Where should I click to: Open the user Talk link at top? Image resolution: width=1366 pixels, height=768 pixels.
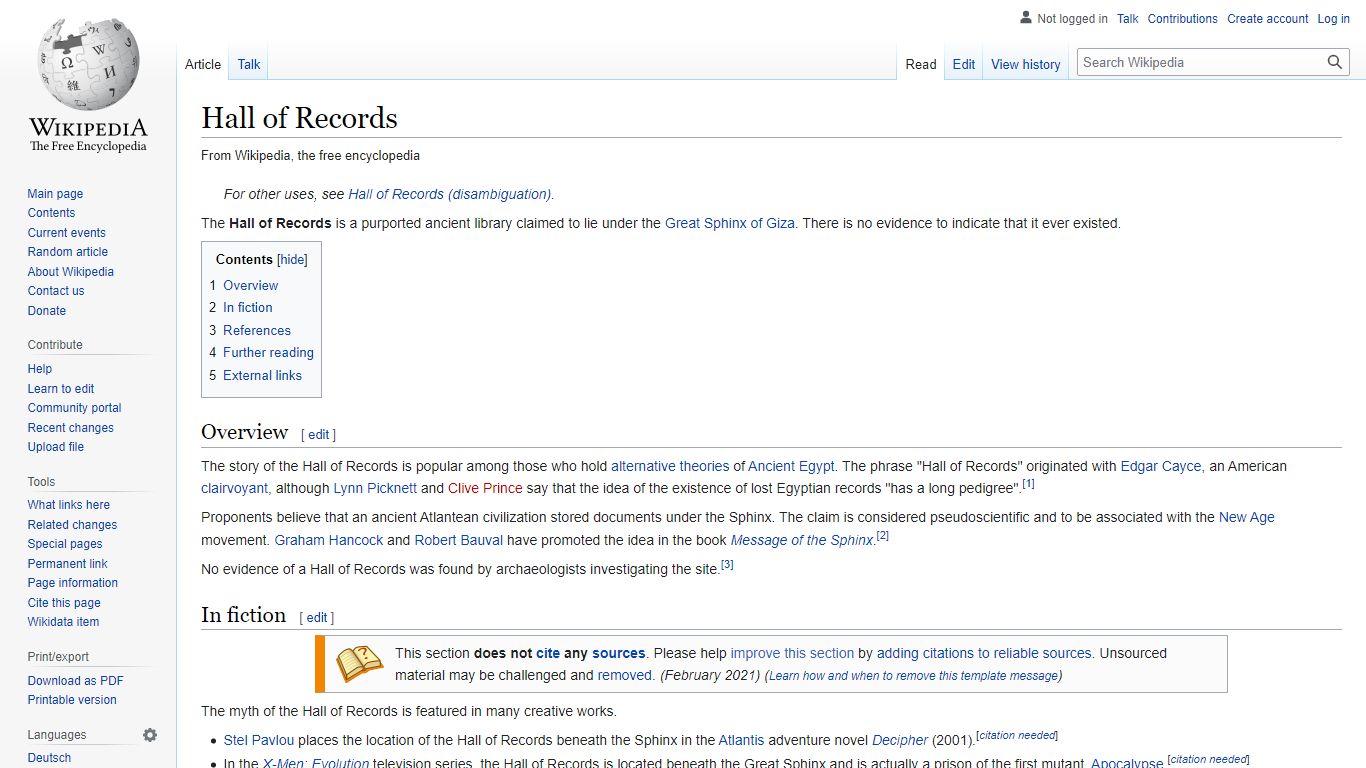pyautogui.click(x=1128, y=19)
